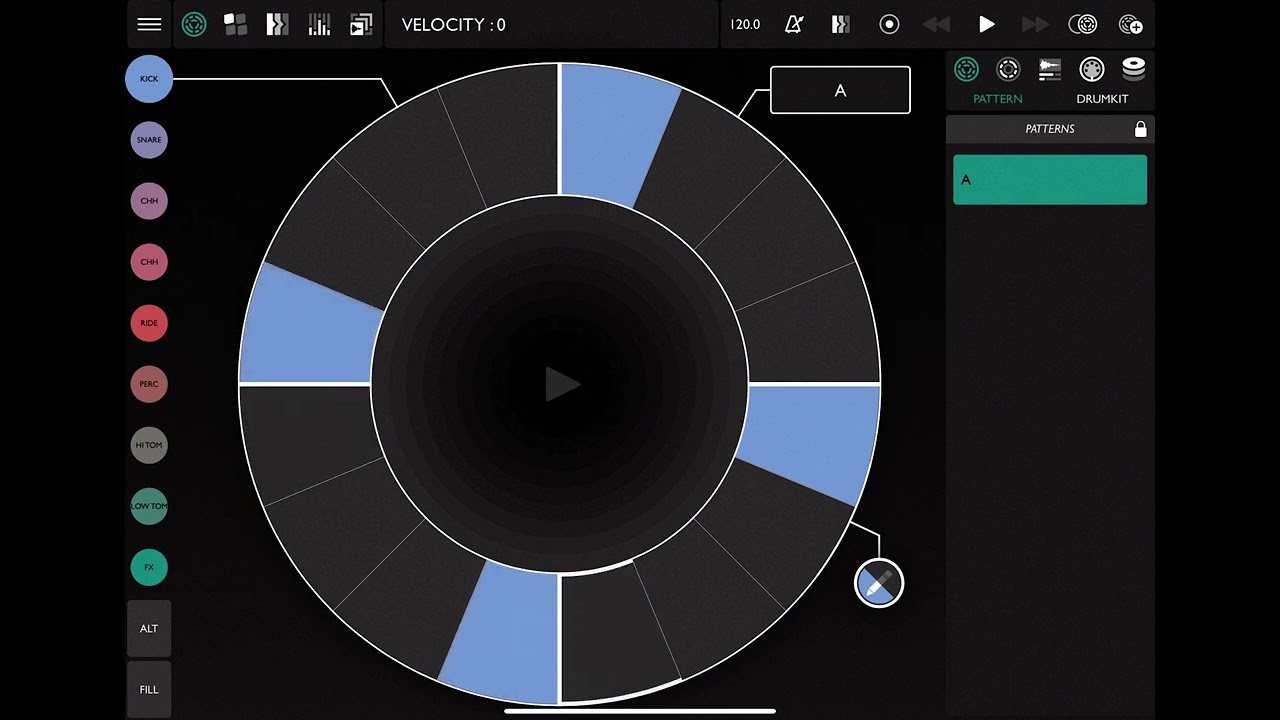Click the play triangle in the ring center
This screenshot has height=720, width=1280.
pyautogui.click(x=561, y=384)
